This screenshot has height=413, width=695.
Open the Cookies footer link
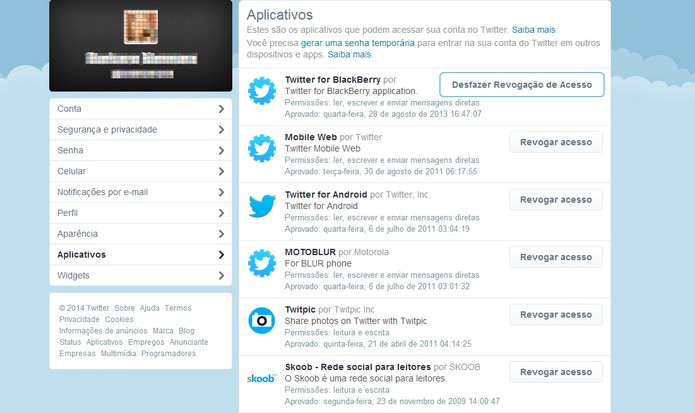tap(119, 319)
